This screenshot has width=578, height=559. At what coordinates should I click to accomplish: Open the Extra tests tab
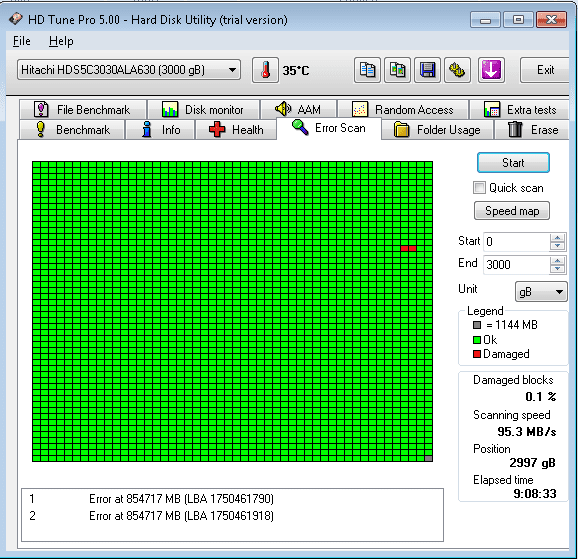tap(520, 110)
